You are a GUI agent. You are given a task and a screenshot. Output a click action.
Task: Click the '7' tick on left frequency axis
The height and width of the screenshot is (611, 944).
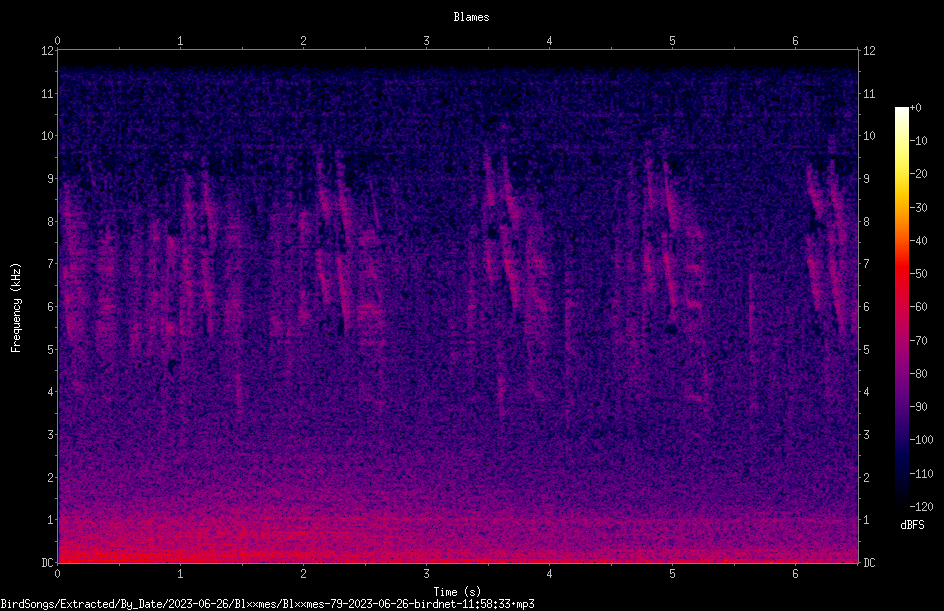click(x=50, y=264)
